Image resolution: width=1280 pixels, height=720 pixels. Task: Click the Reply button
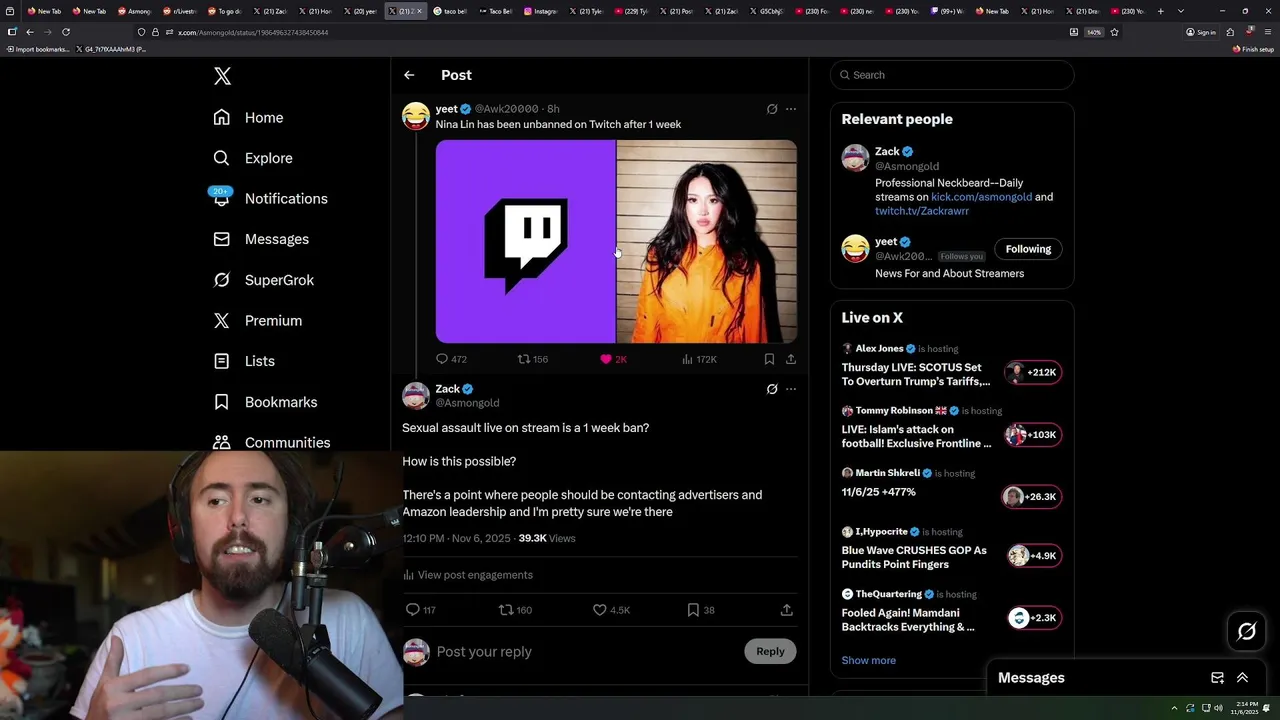pos(770,651)
